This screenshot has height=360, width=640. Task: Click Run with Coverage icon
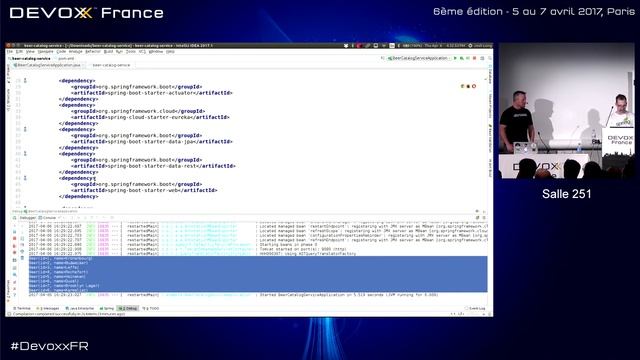tap(468, 58)
